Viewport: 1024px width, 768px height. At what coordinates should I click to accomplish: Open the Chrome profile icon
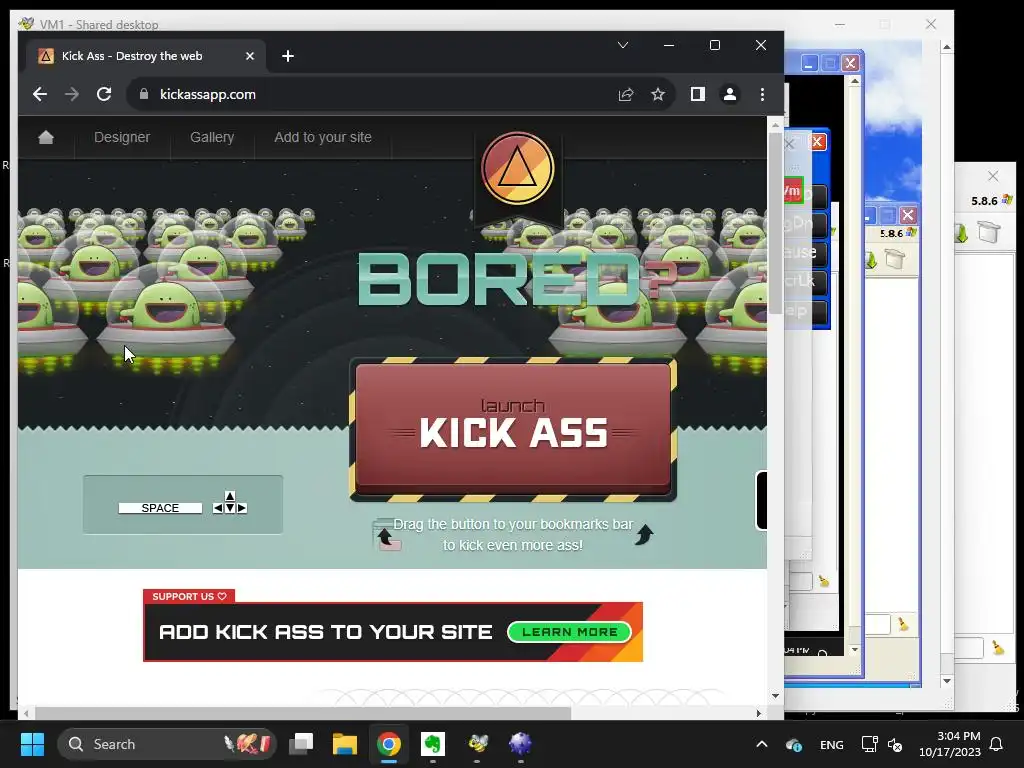729,95
